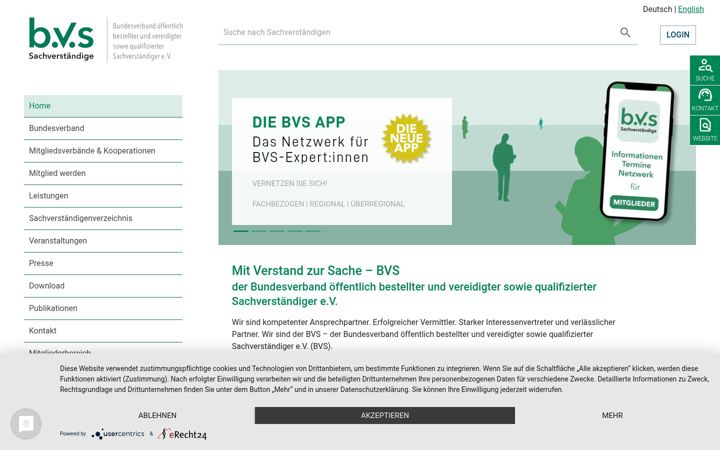
Task: Open the SUCHE side panel icon
Action: click(x=705, y=70)
